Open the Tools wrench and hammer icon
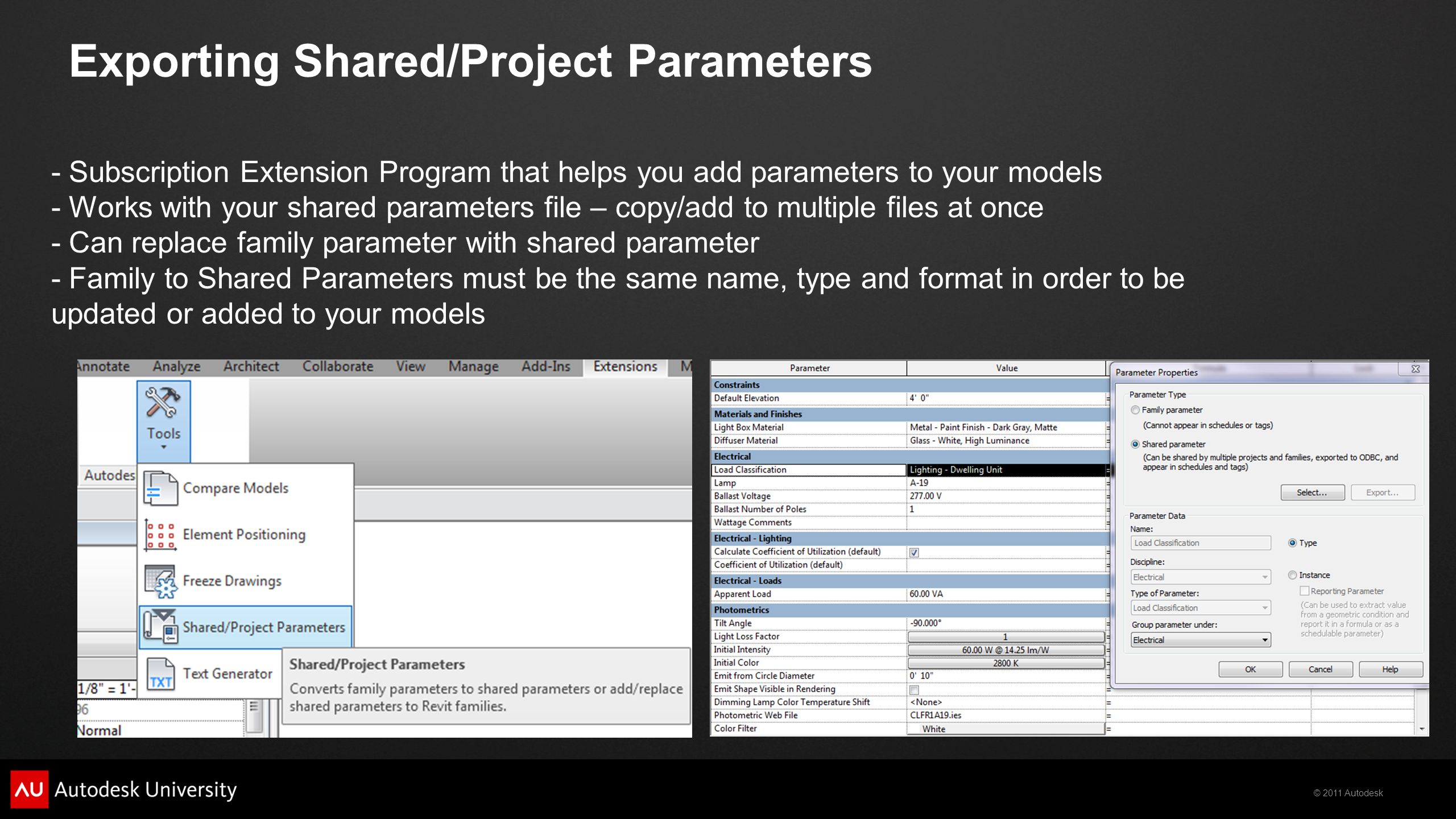The image size is (1456, 819). coord(163,403)
